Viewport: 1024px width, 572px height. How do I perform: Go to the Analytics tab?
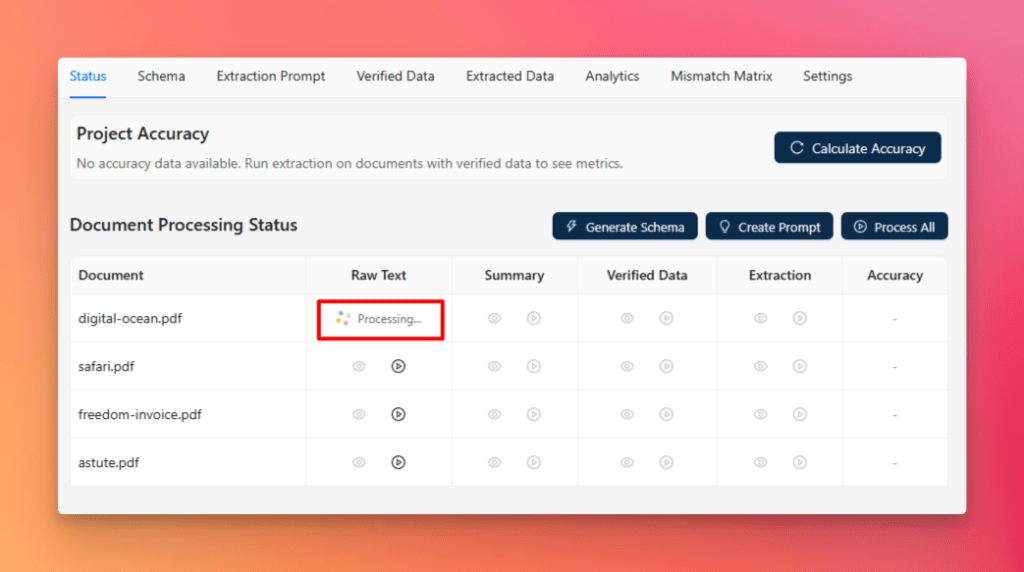[x=612, y=76]
